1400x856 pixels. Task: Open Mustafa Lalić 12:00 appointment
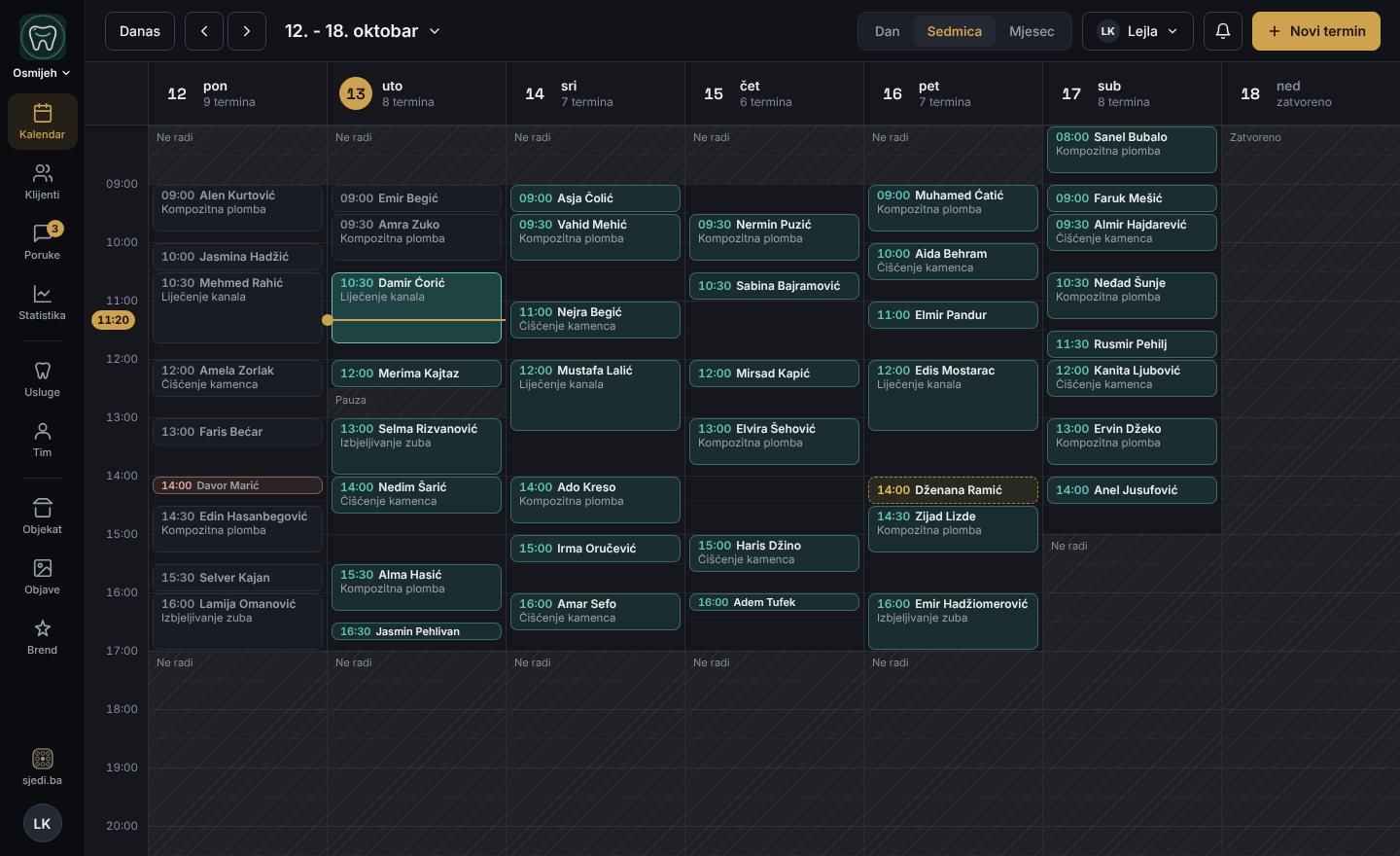[595, 395]
